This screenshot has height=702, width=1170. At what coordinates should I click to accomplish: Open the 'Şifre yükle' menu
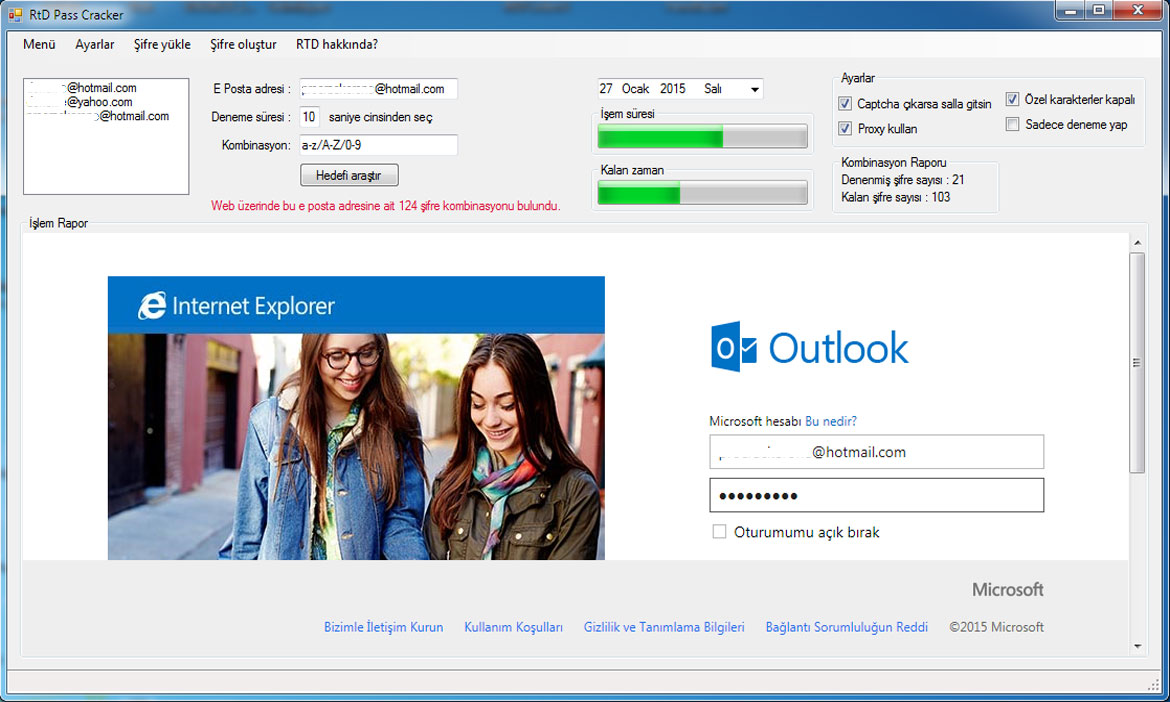pyautogui.click(x=162, y=45)
